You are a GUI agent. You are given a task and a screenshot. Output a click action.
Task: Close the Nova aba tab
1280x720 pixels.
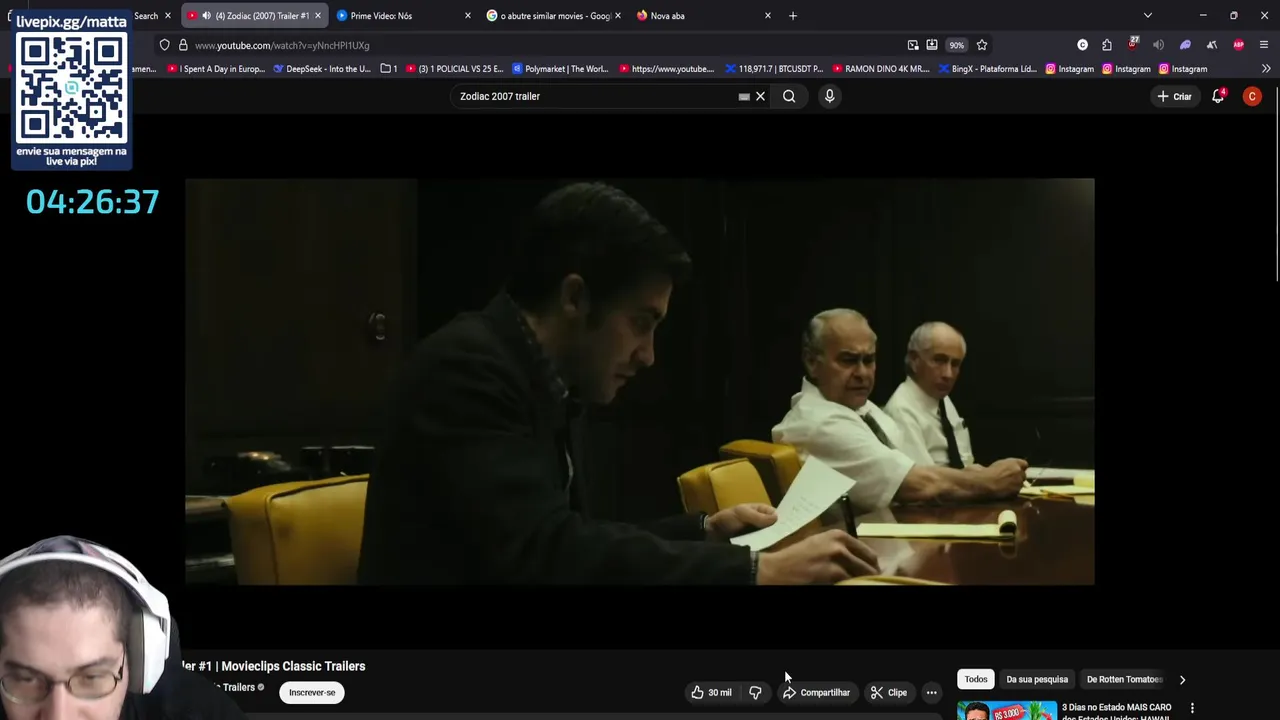click(768, 16)
